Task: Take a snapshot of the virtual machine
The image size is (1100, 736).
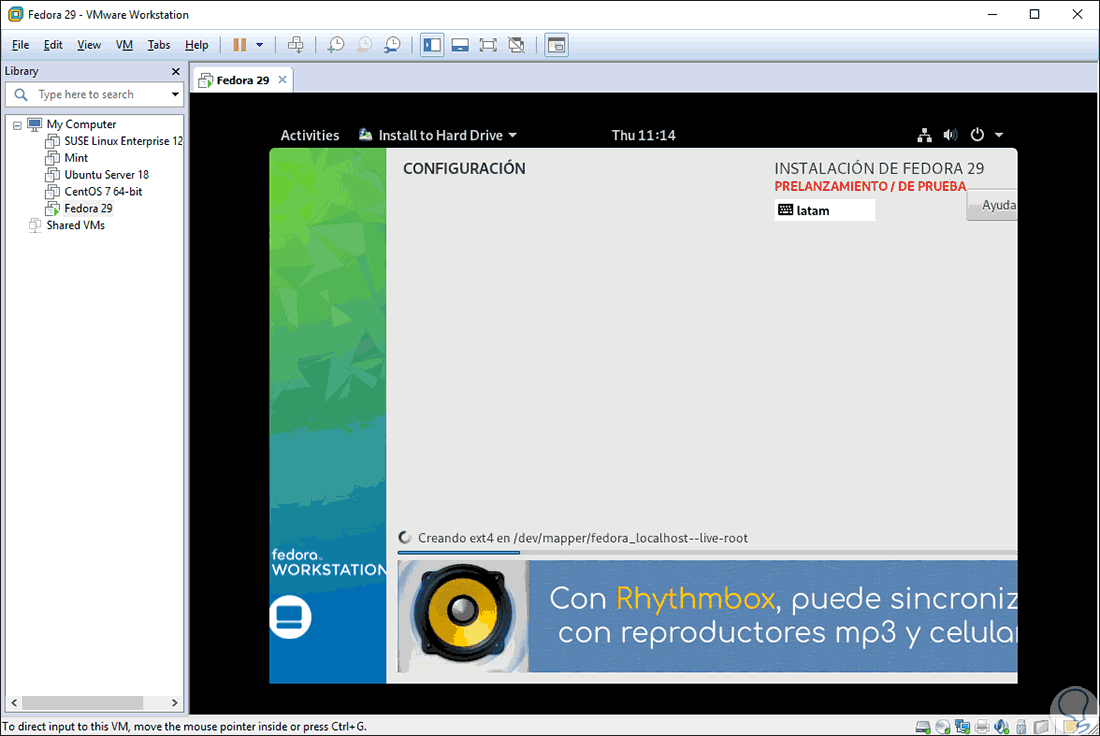Action: click(x=335, y=44)
